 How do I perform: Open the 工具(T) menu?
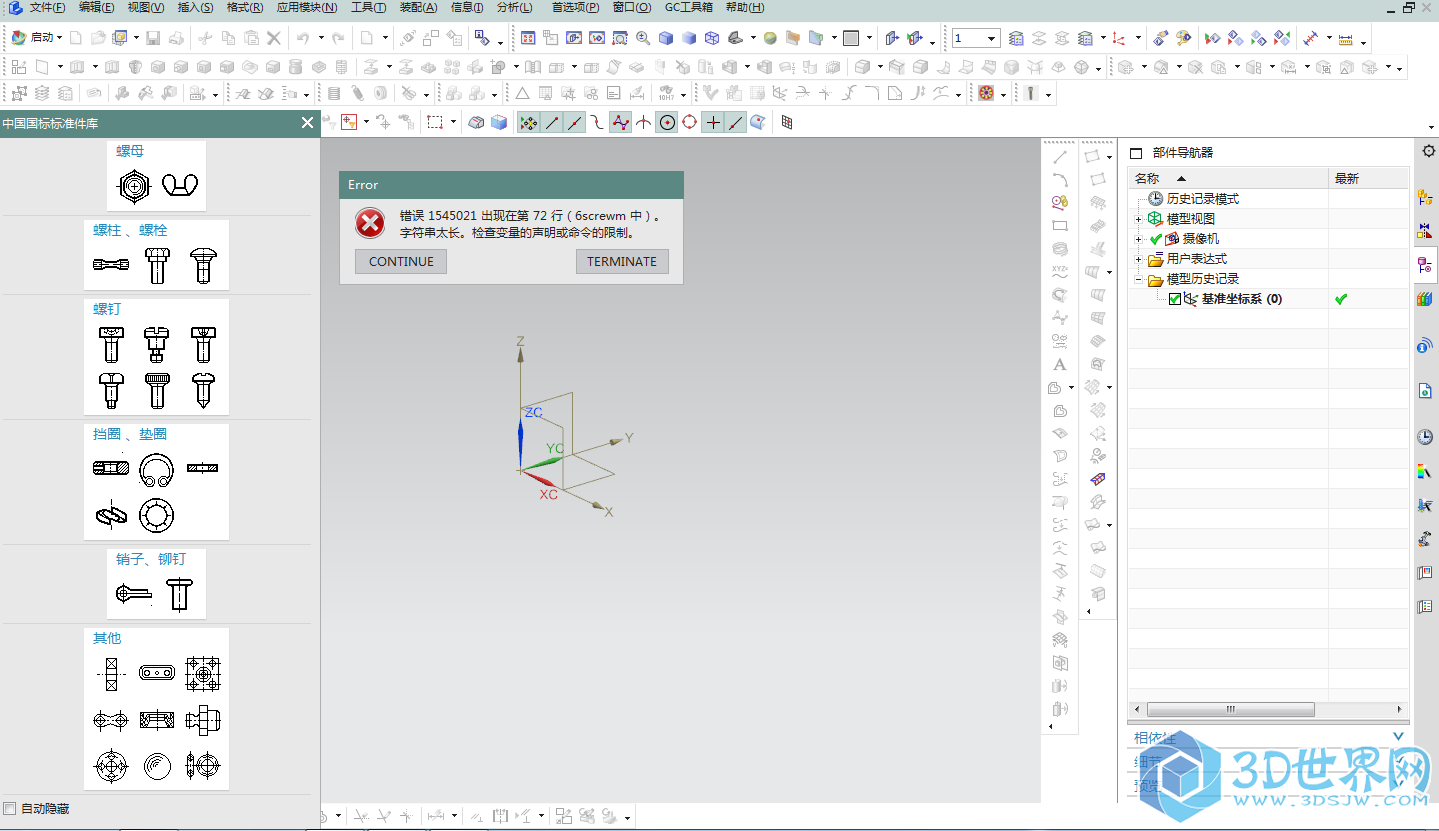(x=368, y=7)
